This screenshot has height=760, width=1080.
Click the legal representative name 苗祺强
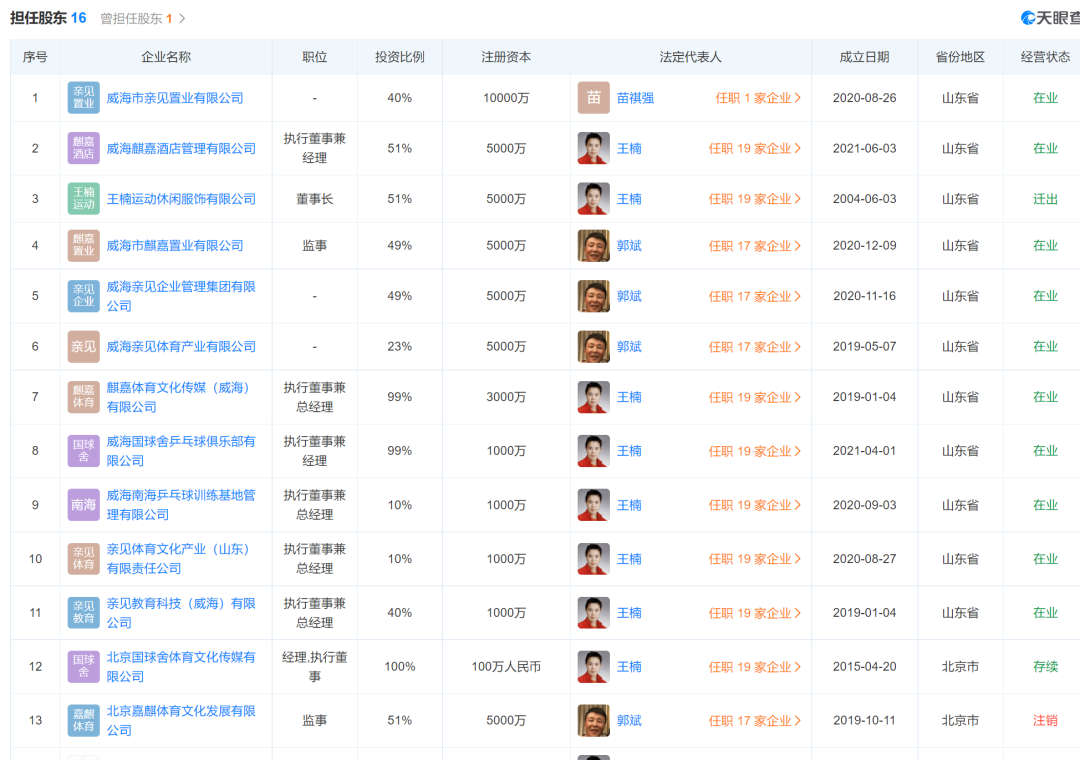(635, 98)
